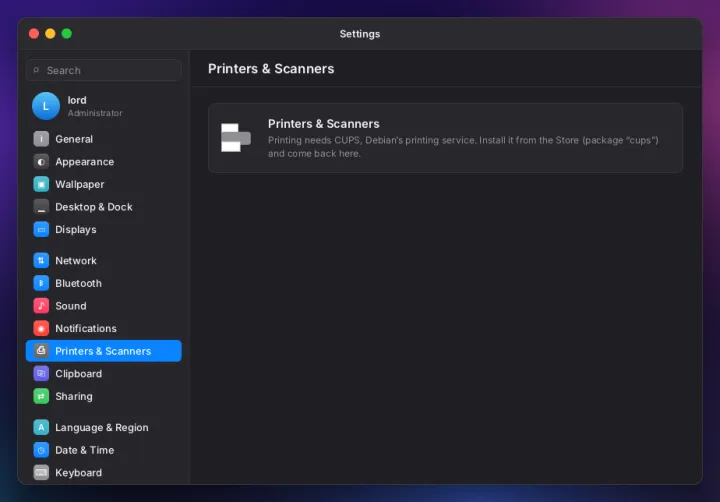
Task: Open the General settings label
Action: pyautogui.click(x=74, y=139)
